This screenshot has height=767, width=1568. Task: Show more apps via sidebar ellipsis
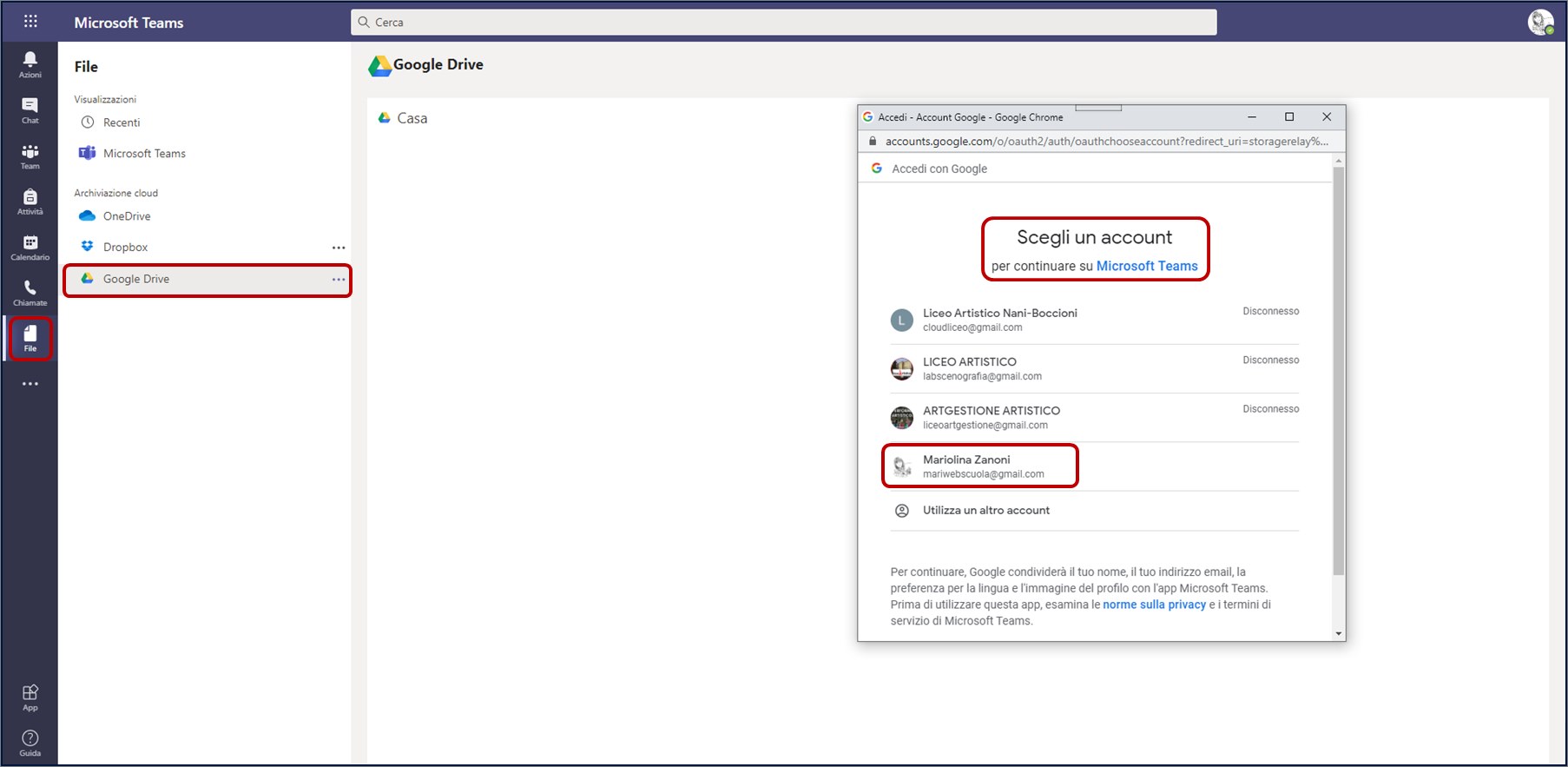(x=30, y=383)
